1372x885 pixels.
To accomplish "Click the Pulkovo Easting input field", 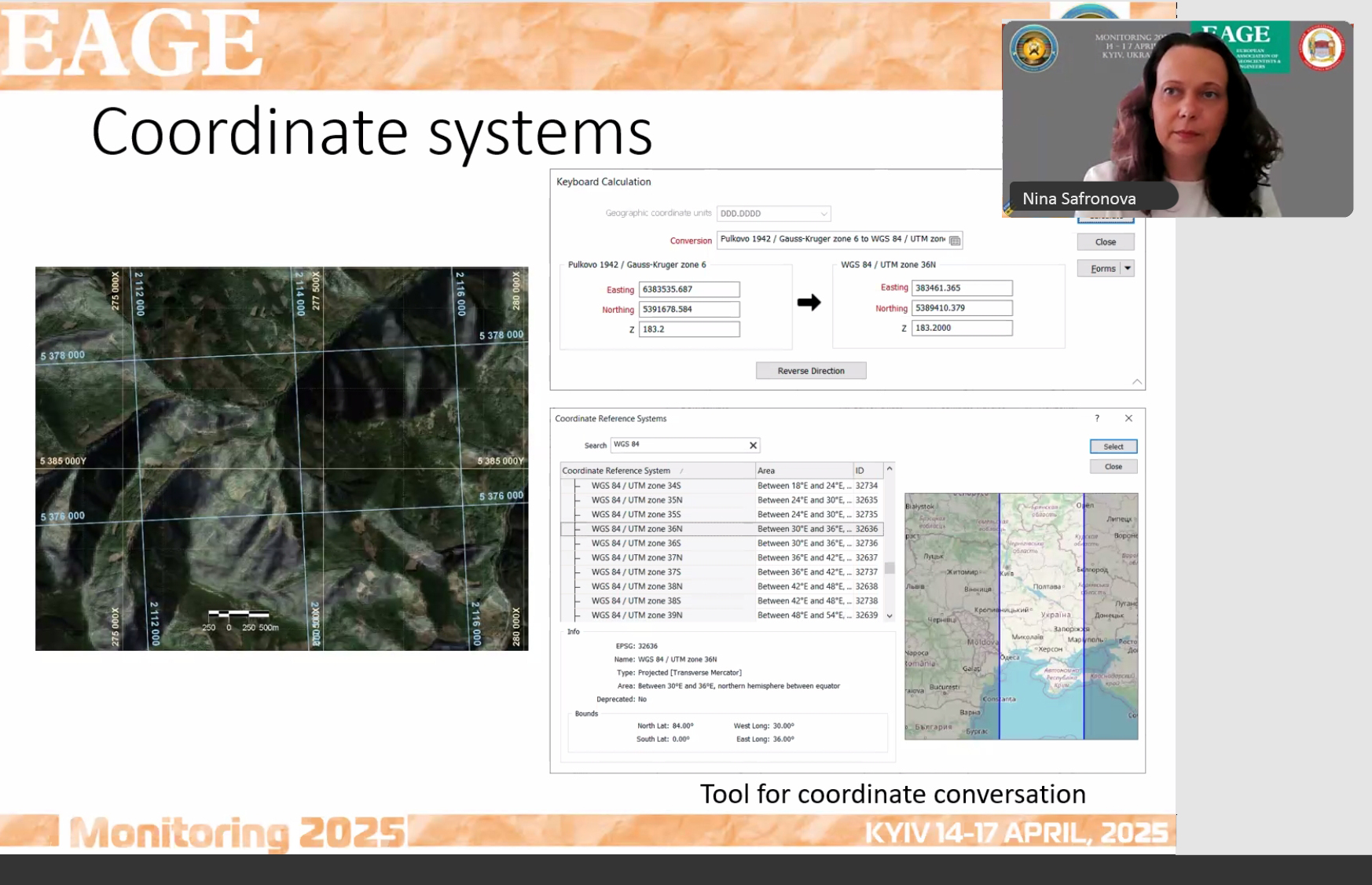I will tap(688, 289).
